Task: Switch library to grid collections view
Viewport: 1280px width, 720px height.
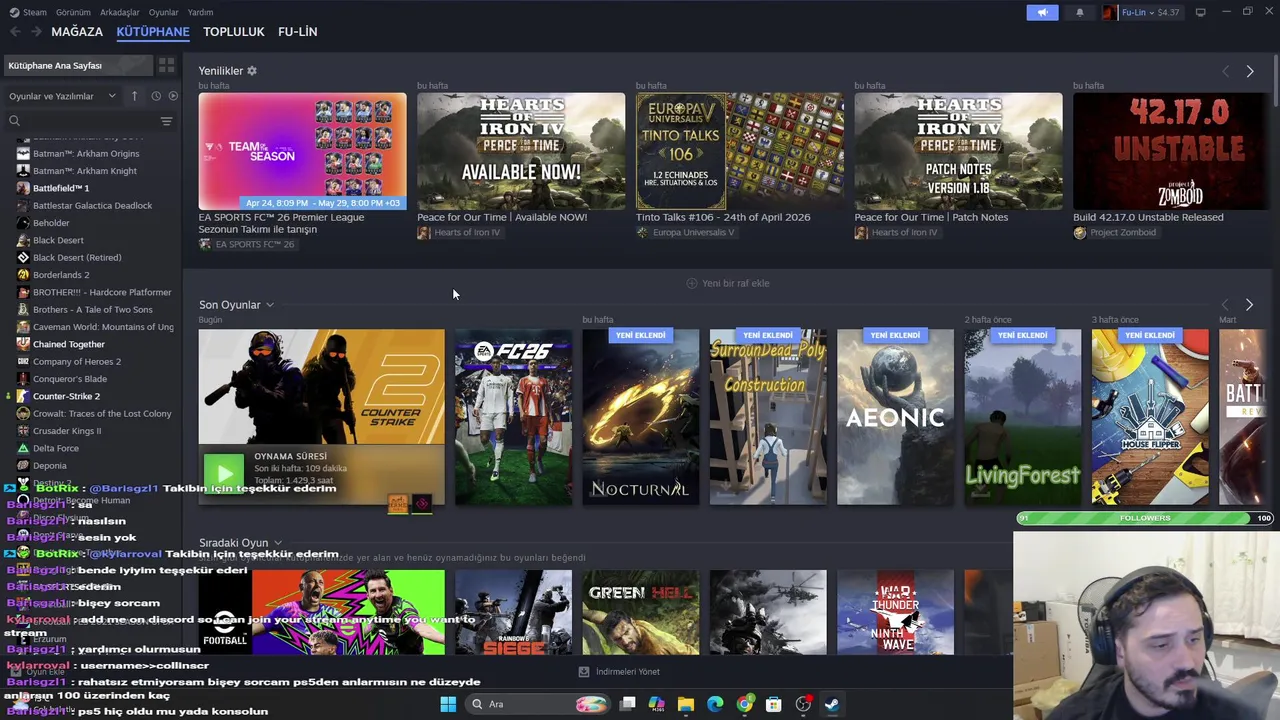Action: 166,65
